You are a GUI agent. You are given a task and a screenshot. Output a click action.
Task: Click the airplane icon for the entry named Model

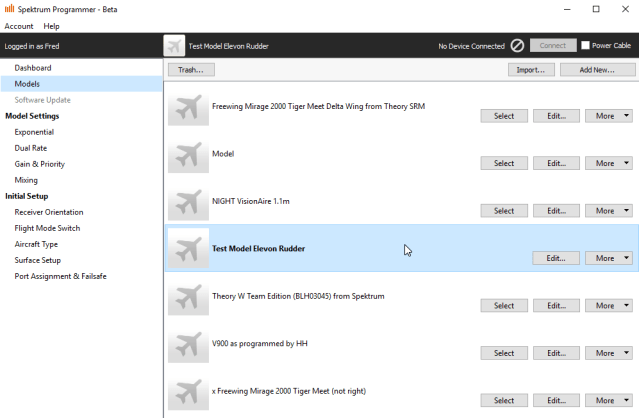point(188,154)
